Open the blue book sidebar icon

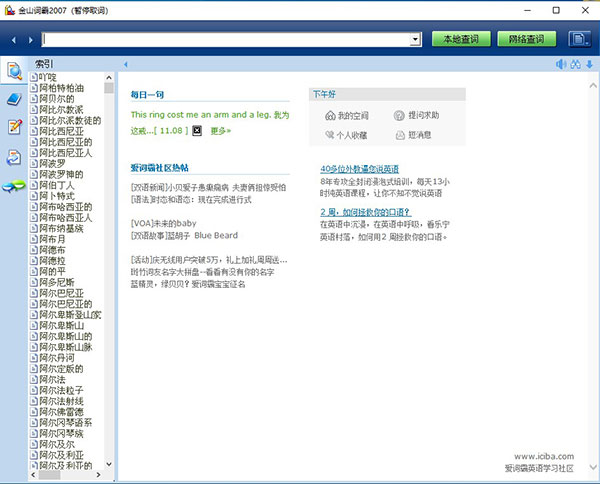[14, 99]
